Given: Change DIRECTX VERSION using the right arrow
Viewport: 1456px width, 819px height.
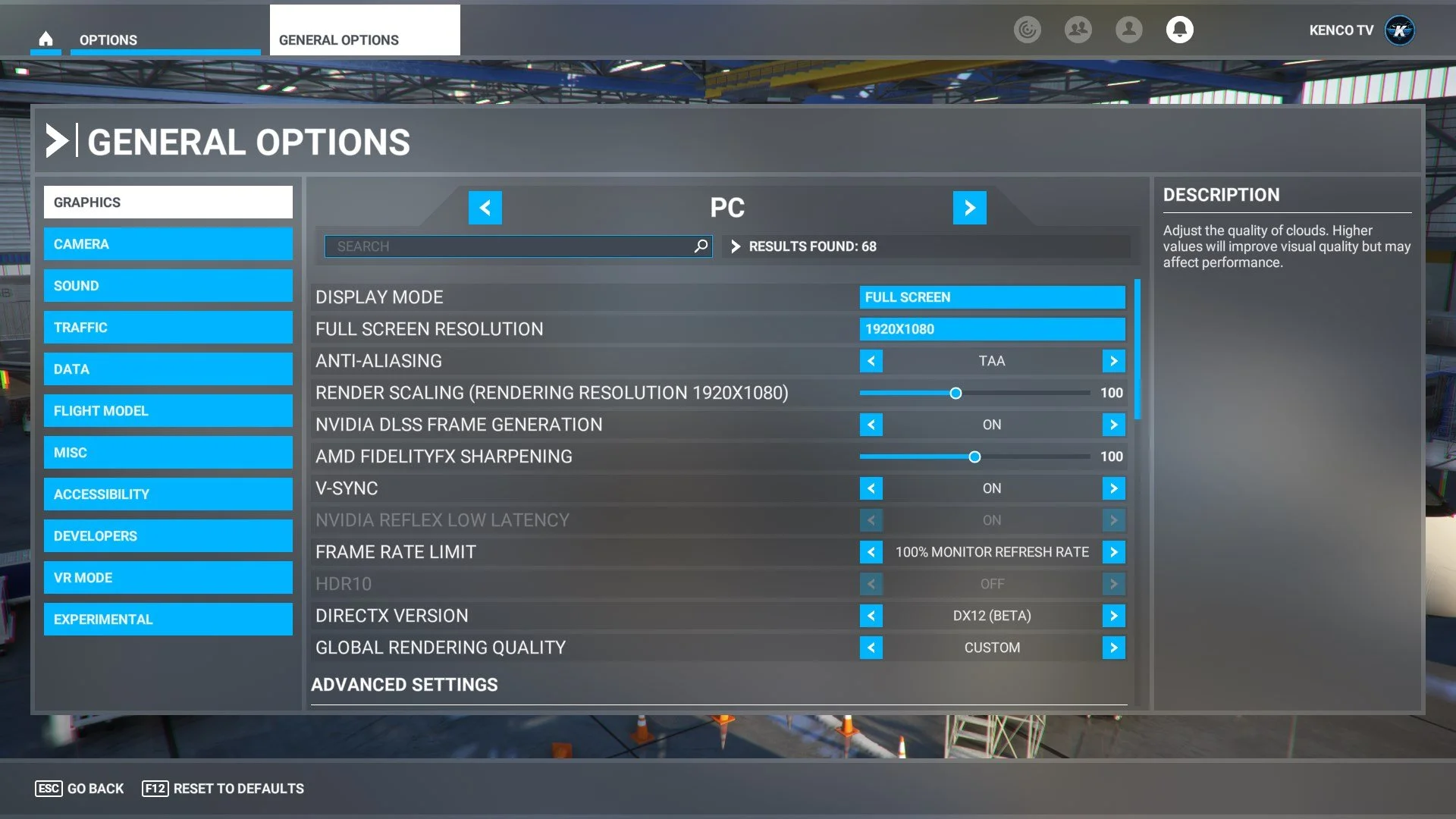Looking at the screenshot, I should [x=1113, y=616].
